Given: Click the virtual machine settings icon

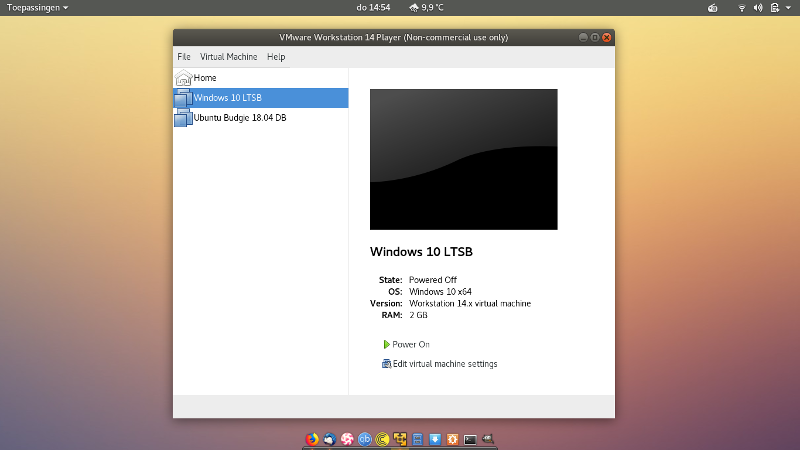Looking at the screenshot, I should [x=386, y=364].
